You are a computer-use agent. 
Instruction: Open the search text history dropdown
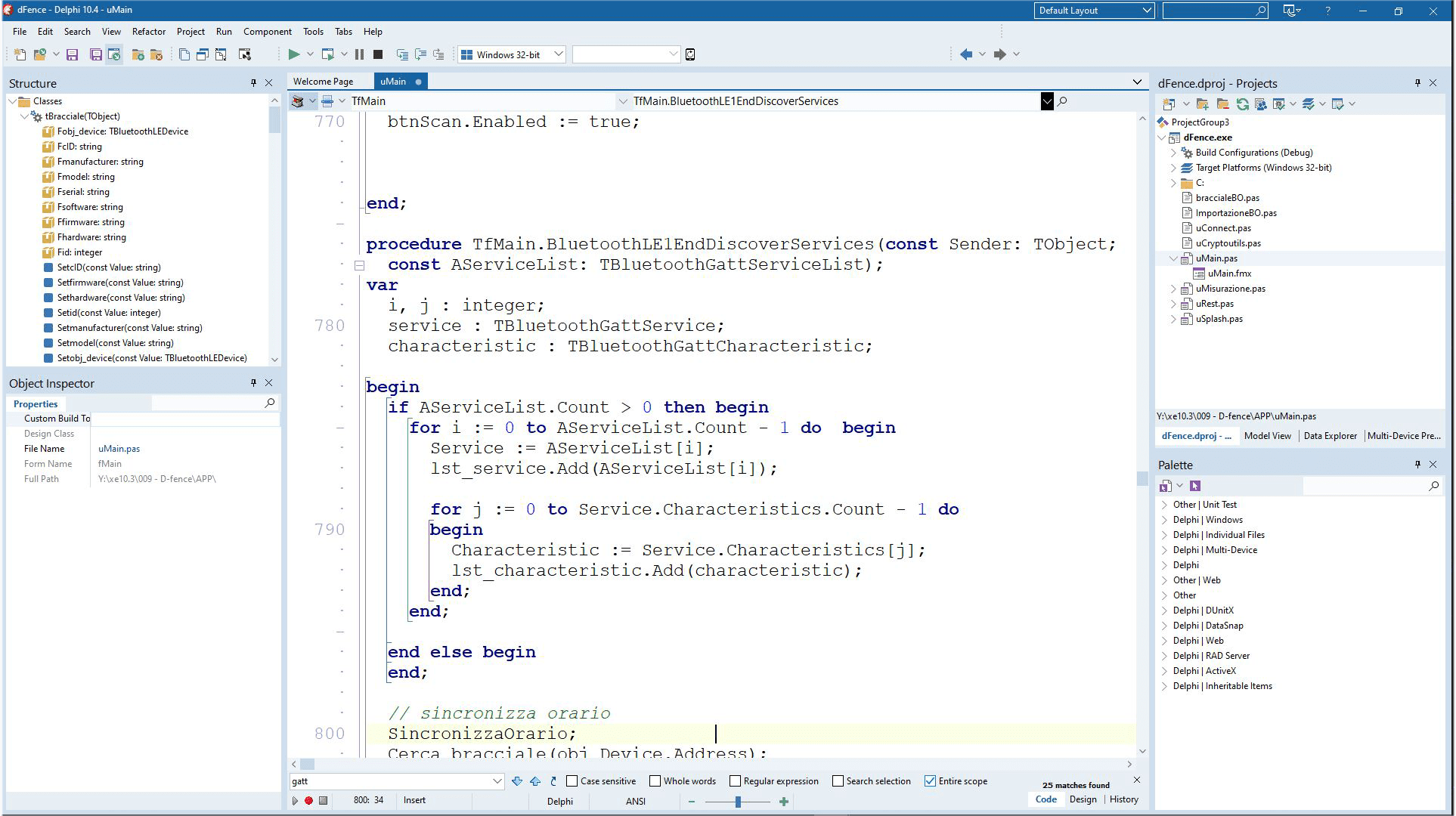[x=497, y=781]
